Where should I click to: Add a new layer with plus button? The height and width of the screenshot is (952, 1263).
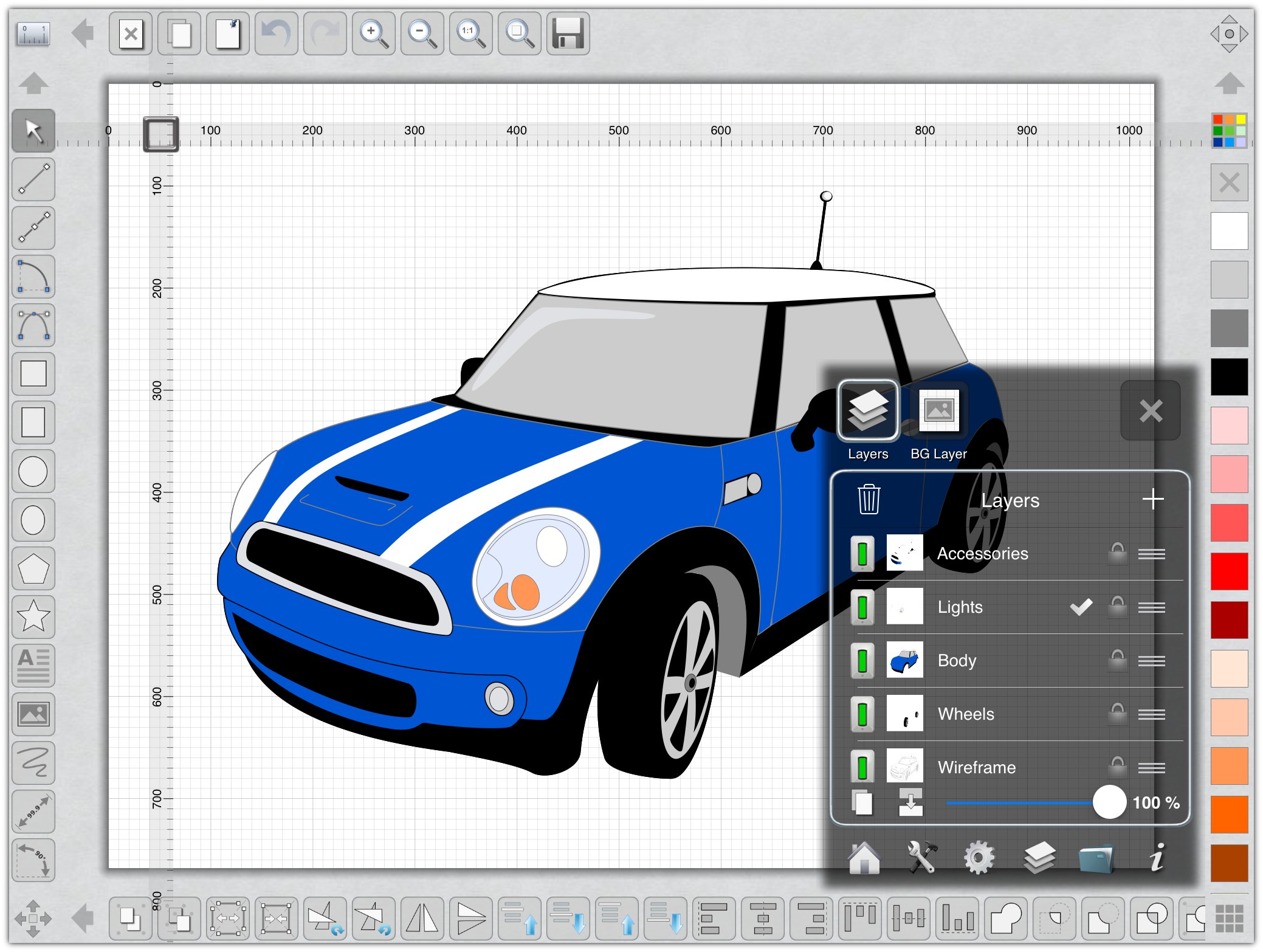pyautogui.click(x=1152, y=500)
